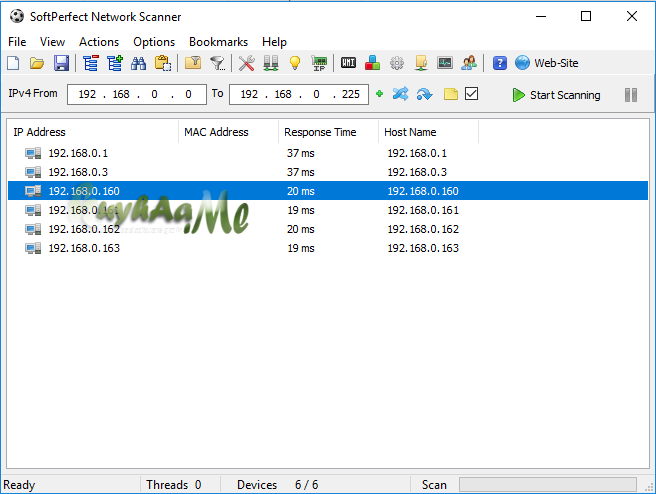Open results with the folder icon
656x494 pixels.
(x=37, y=63)
